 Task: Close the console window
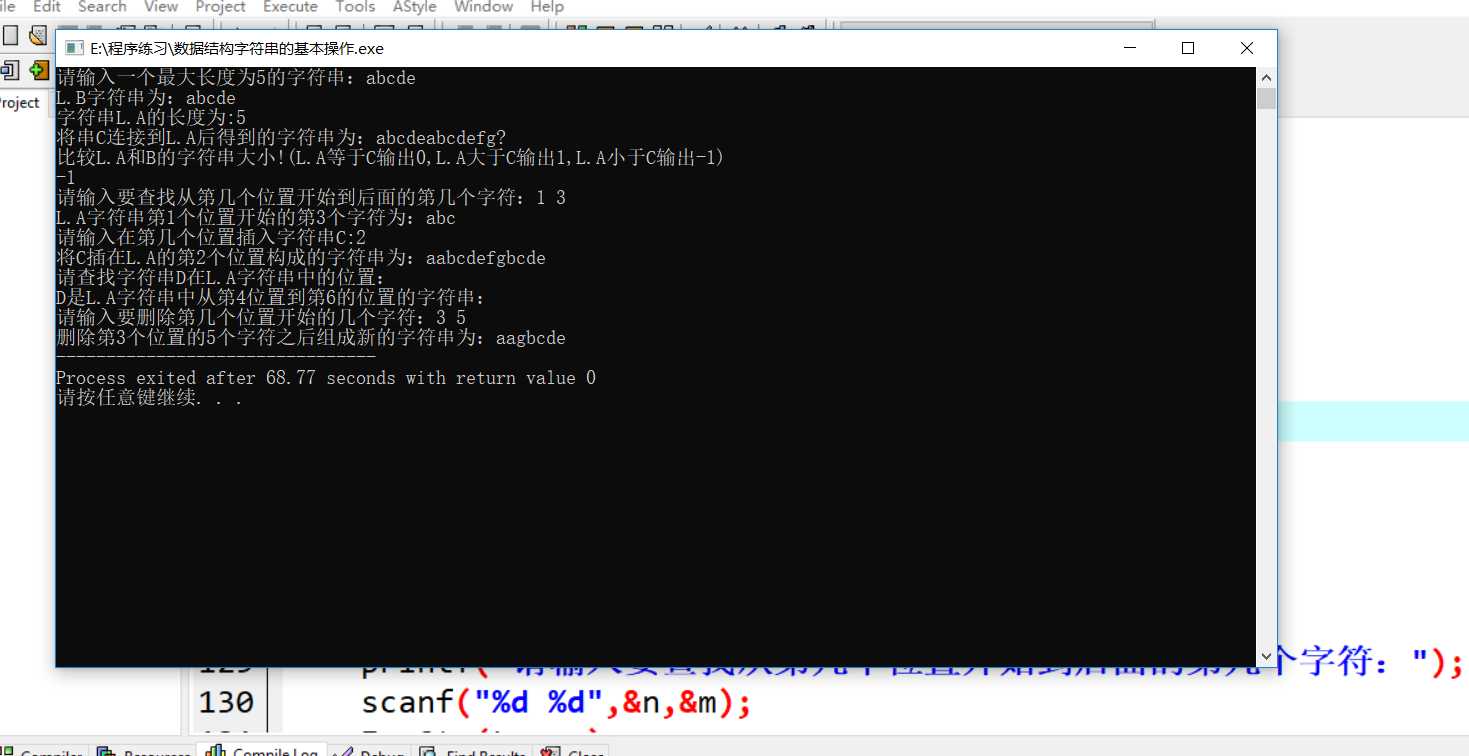point(1247,48)
